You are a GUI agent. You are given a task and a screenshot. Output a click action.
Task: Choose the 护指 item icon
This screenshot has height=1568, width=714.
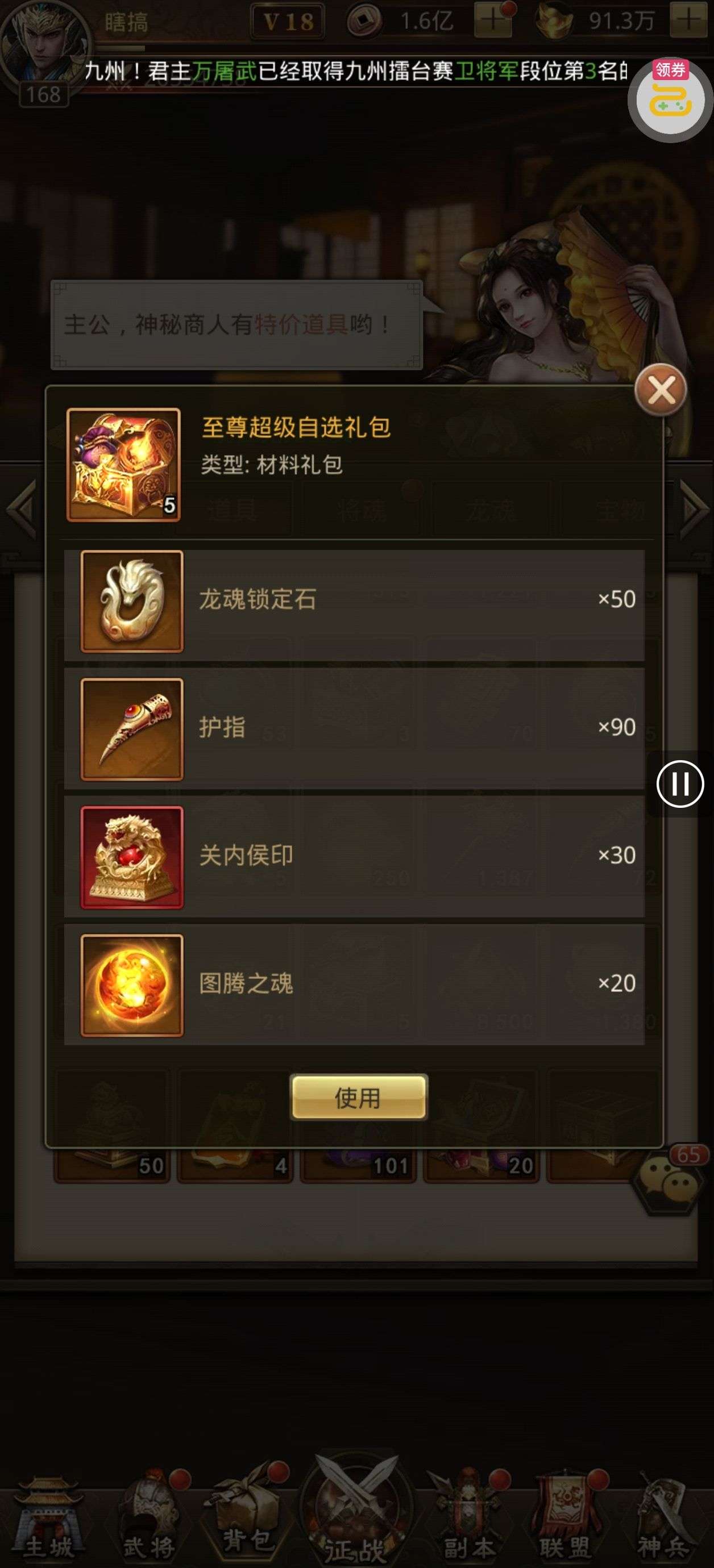coord(131,728)
